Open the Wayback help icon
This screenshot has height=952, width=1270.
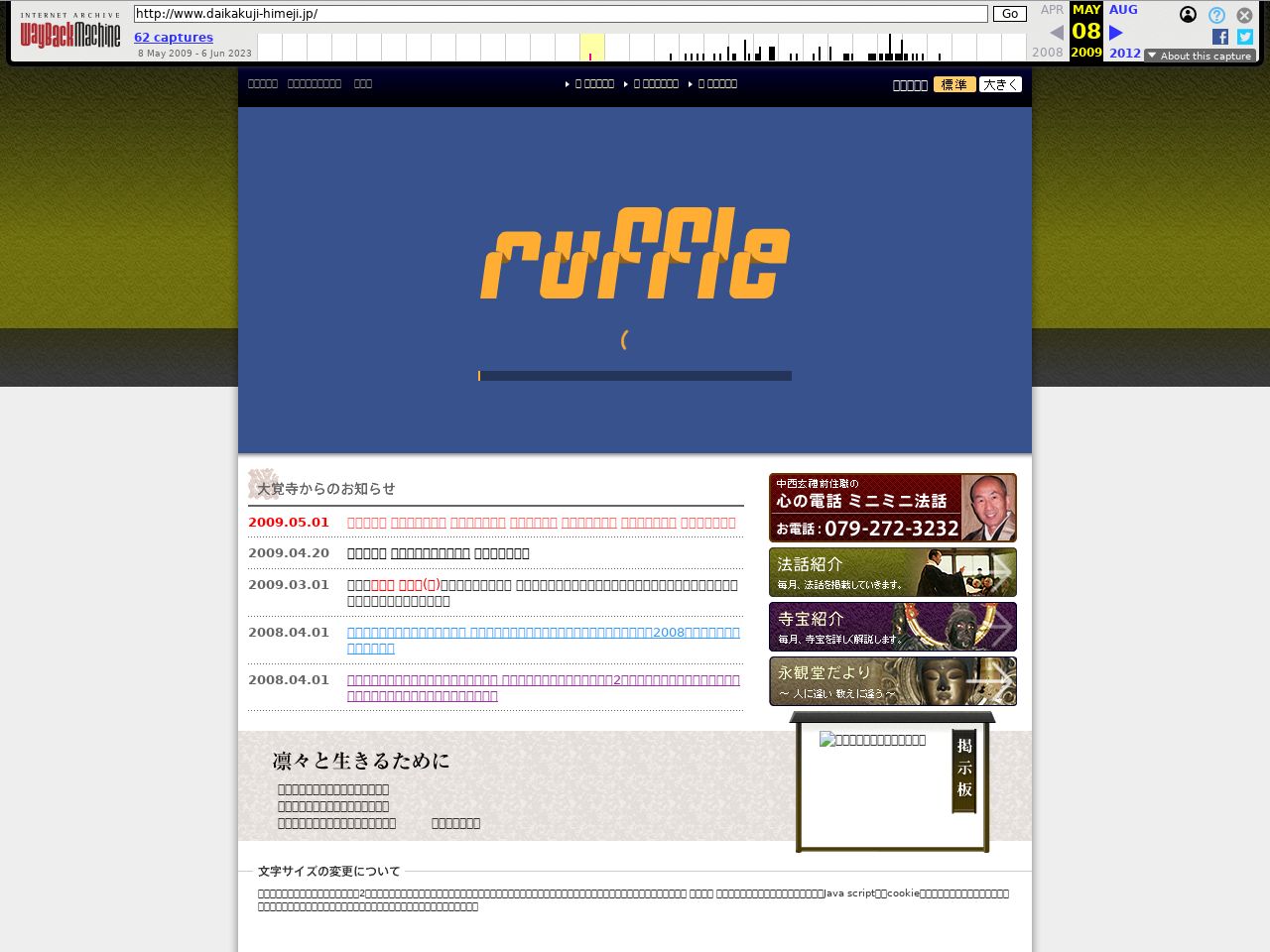[x=1216, y=15]
